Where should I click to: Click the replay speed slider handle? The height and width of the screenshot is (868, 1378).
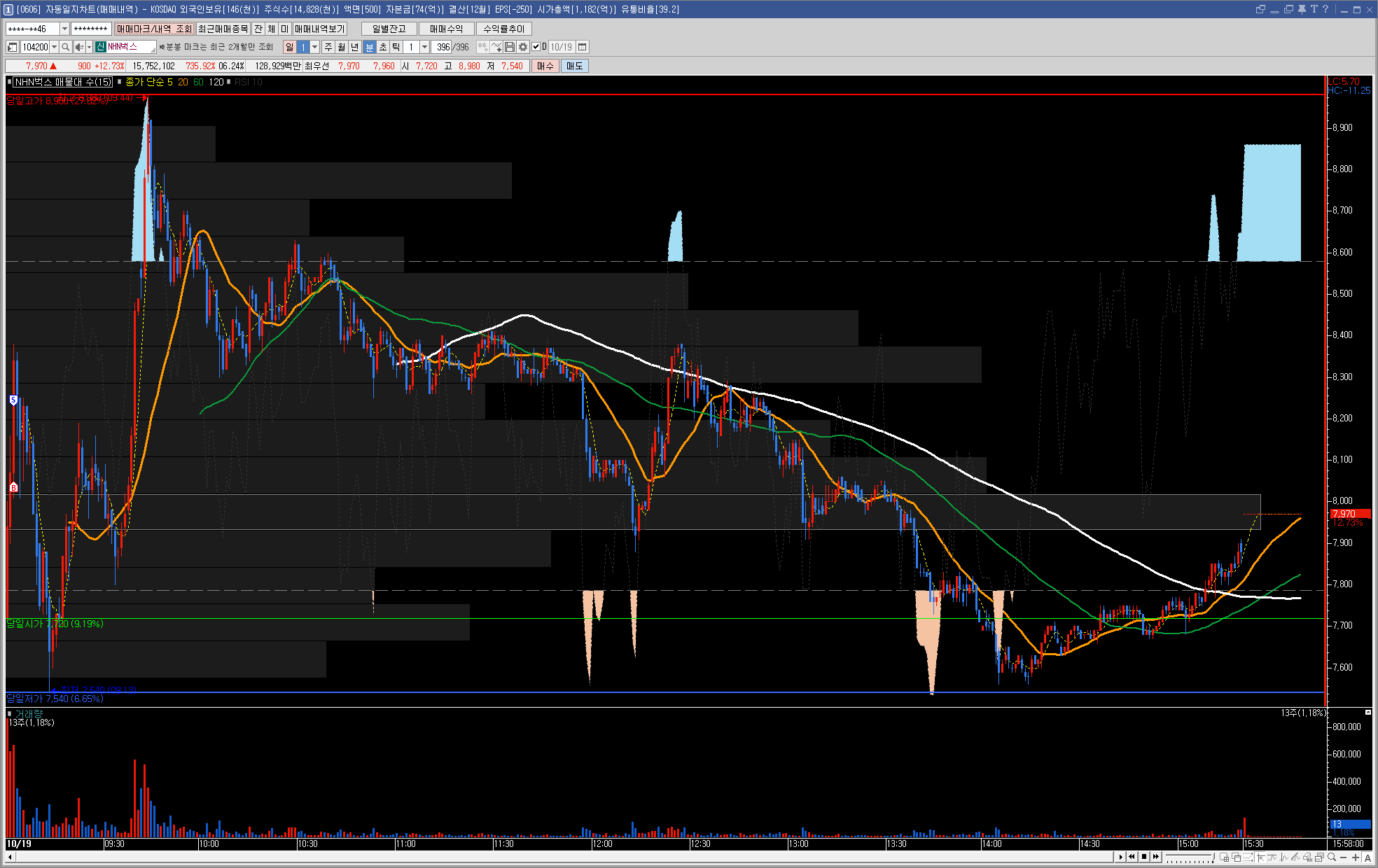[1212, 857]
